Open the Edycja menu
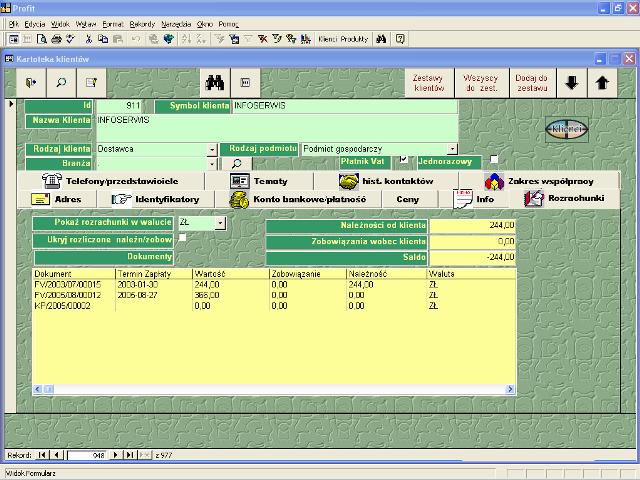This screenshot has width=640, height=480. tap(35, 24)
